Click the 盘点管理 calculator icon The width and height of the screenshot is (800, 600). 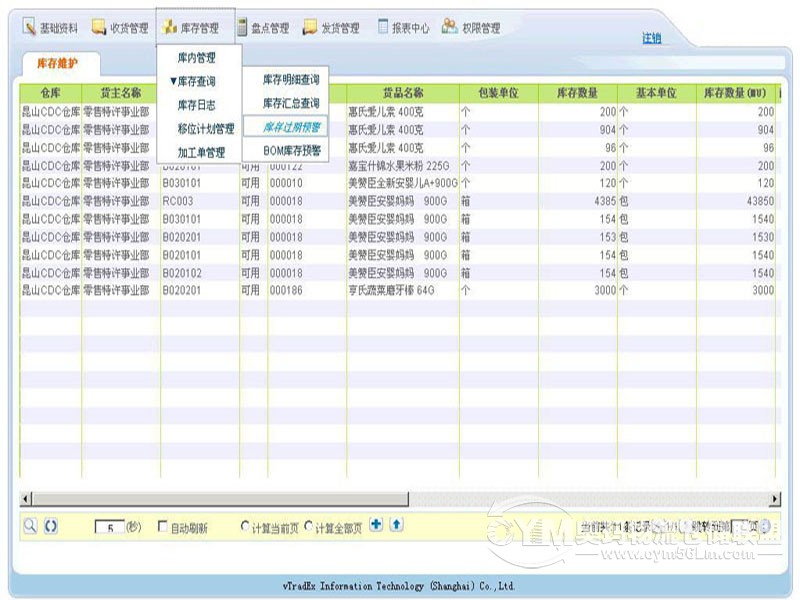[x=242, y=27]
